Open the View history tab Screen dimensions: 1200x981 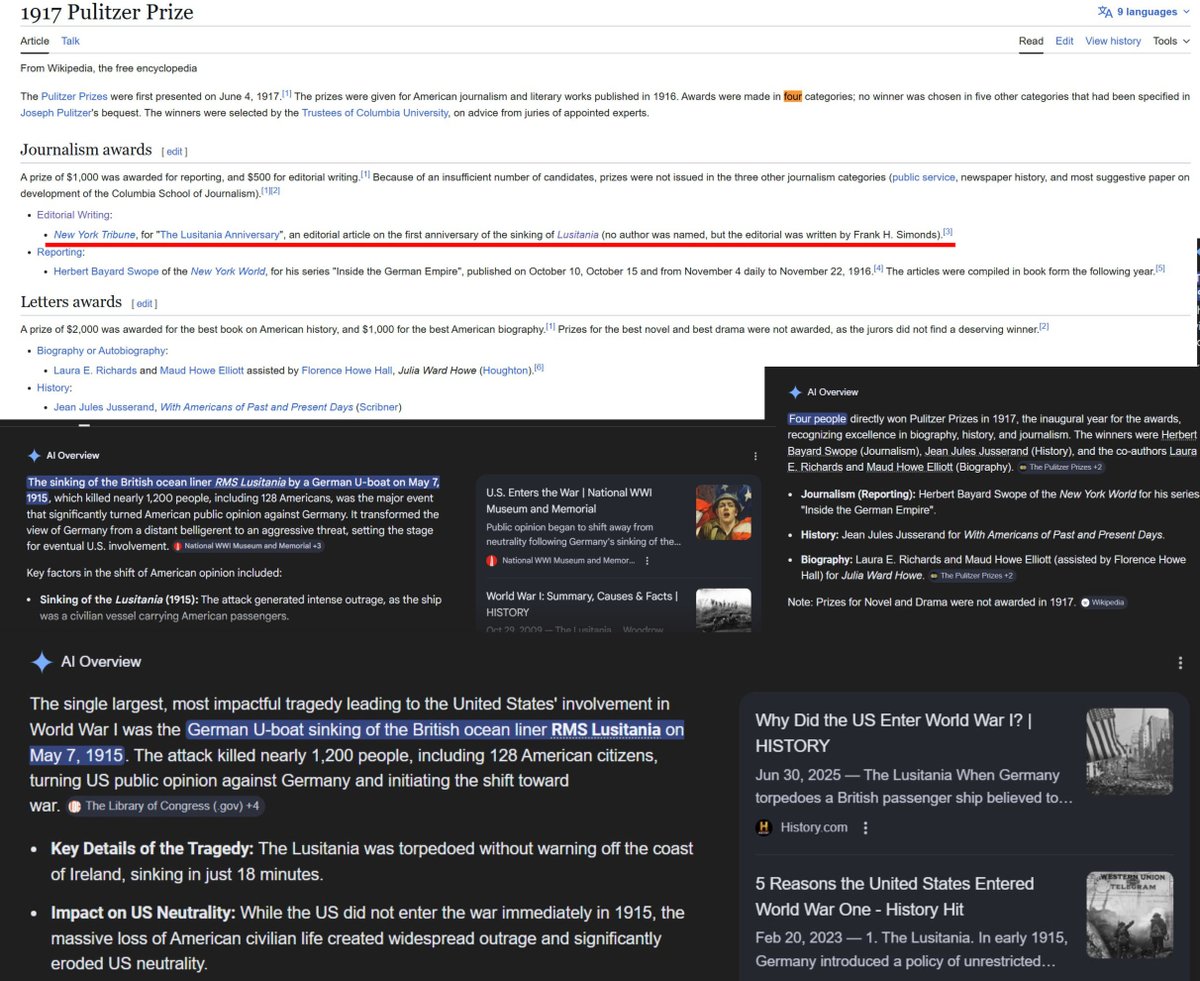tap(1113, 41)
